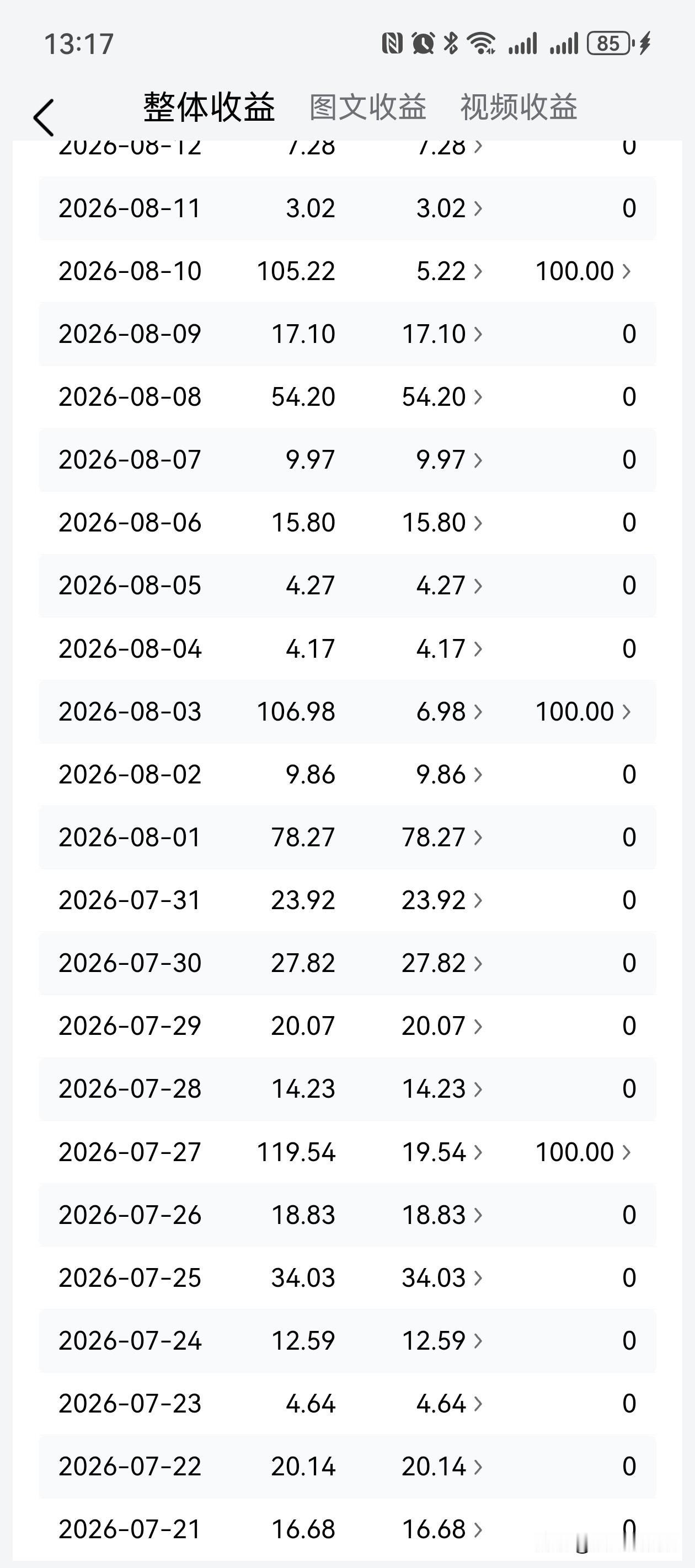This screenshot has width=695, height=1568.
Task: Switch to the 图文收益 tab
Action: click(x=367, y=107)
